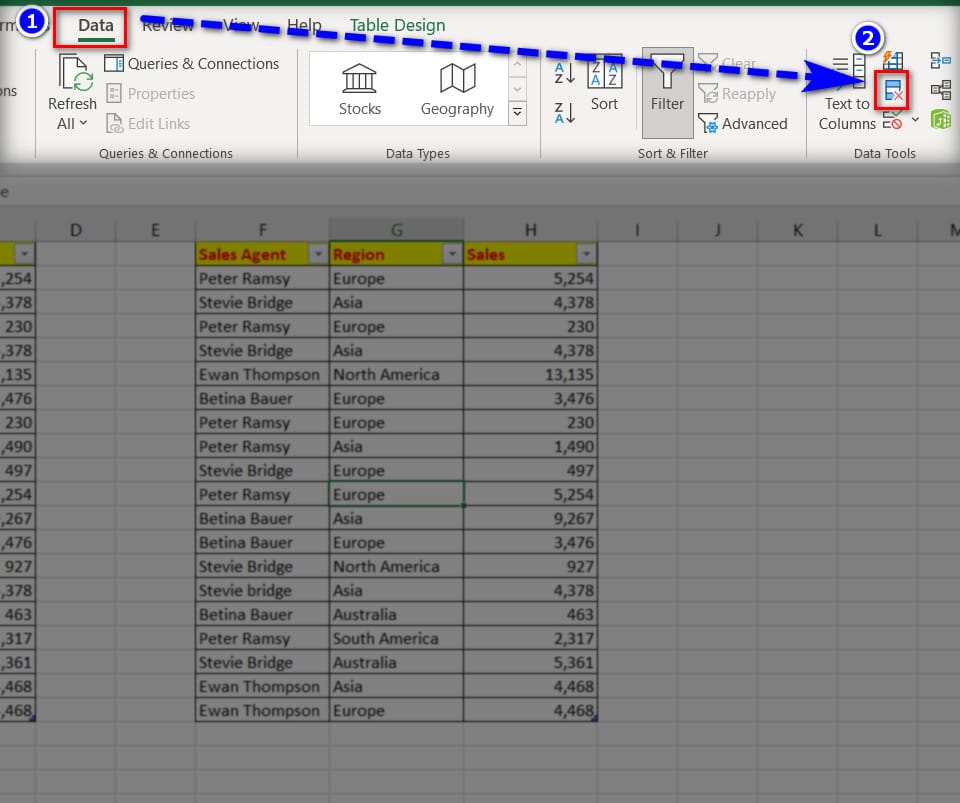Click the lowercase Stevie bridge cell
Screen dimensions: 960x803
(x=262, y=590)
